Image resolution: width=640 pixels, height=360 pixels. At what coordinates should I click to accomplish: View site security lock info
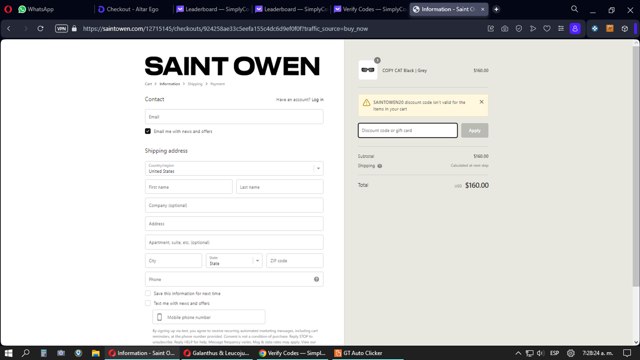click(x=74, y=29)
